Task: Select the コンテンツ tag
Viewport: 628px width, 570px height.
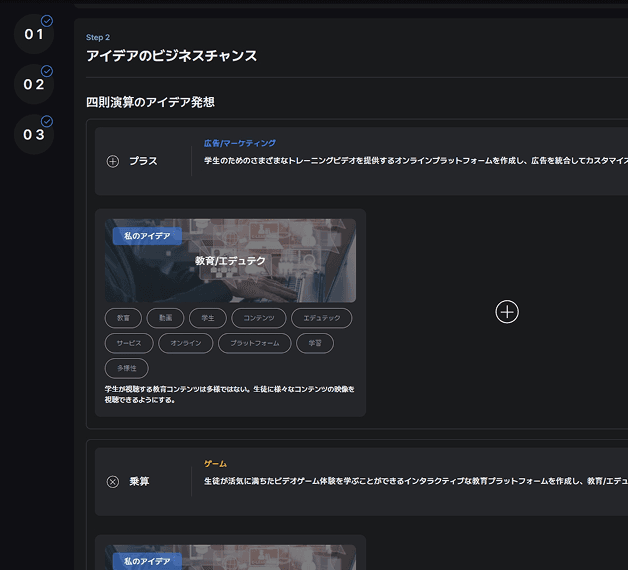Action: click(259, 318)
